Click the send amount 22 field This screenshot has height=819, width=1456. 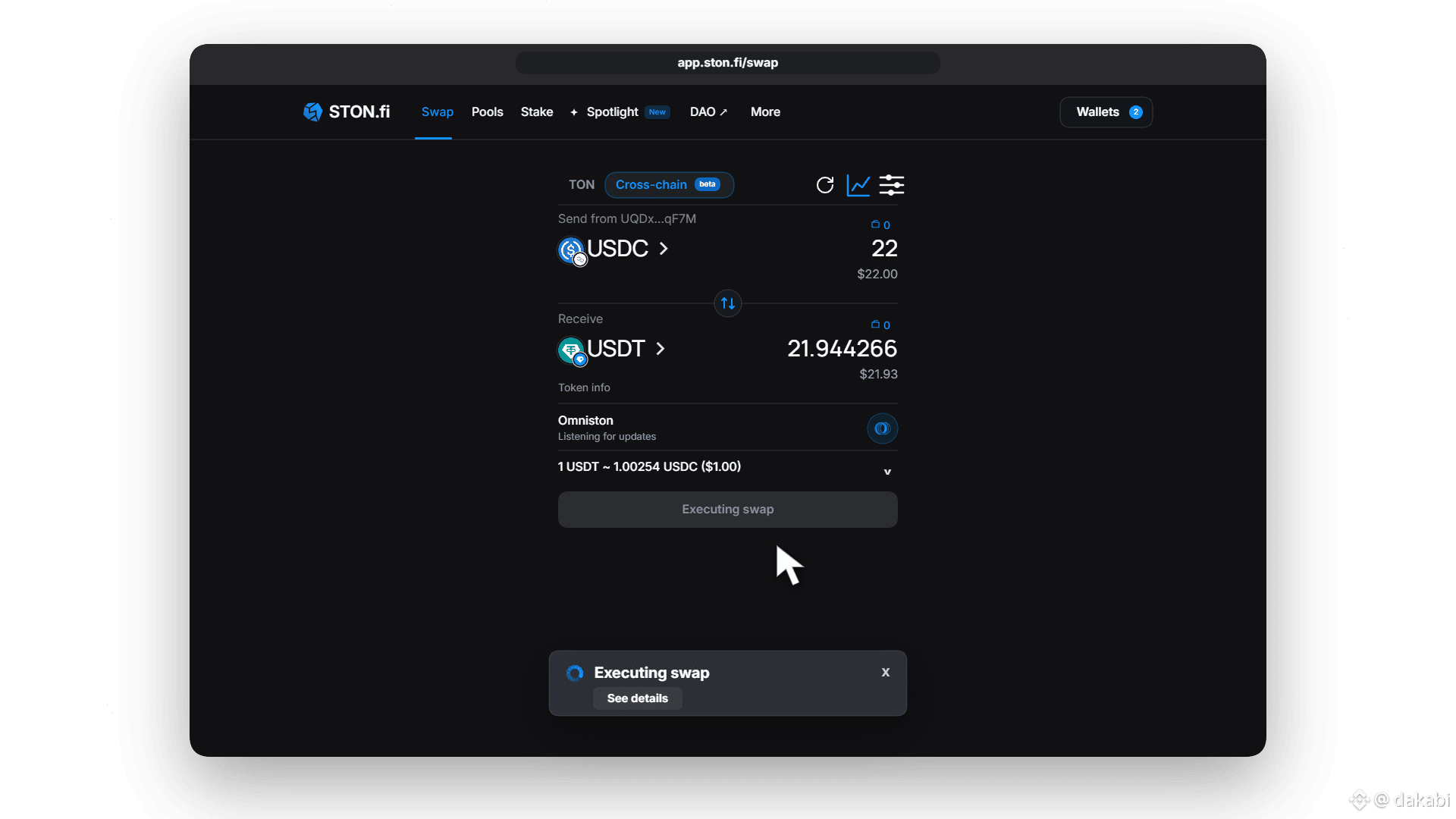(x=884, y=249)
